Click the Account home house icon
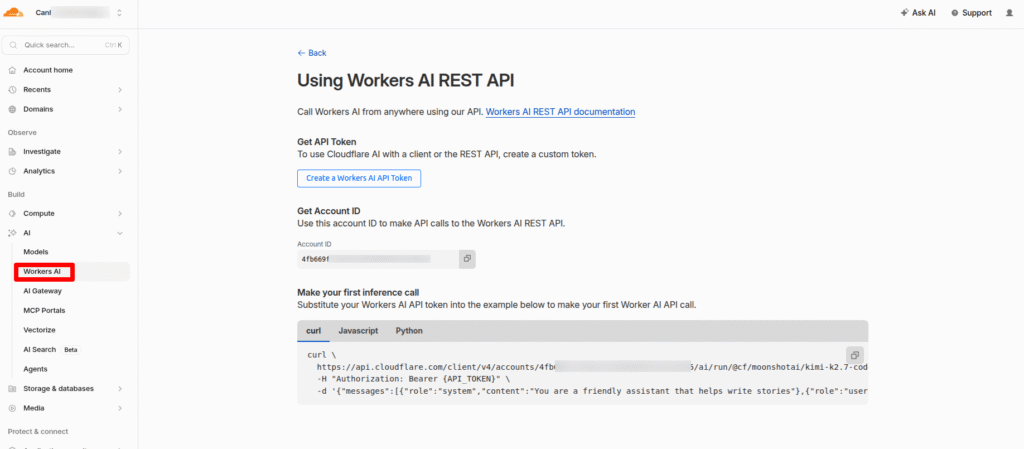The height and width of the screenshot is (449, 1024). [12, 70]
